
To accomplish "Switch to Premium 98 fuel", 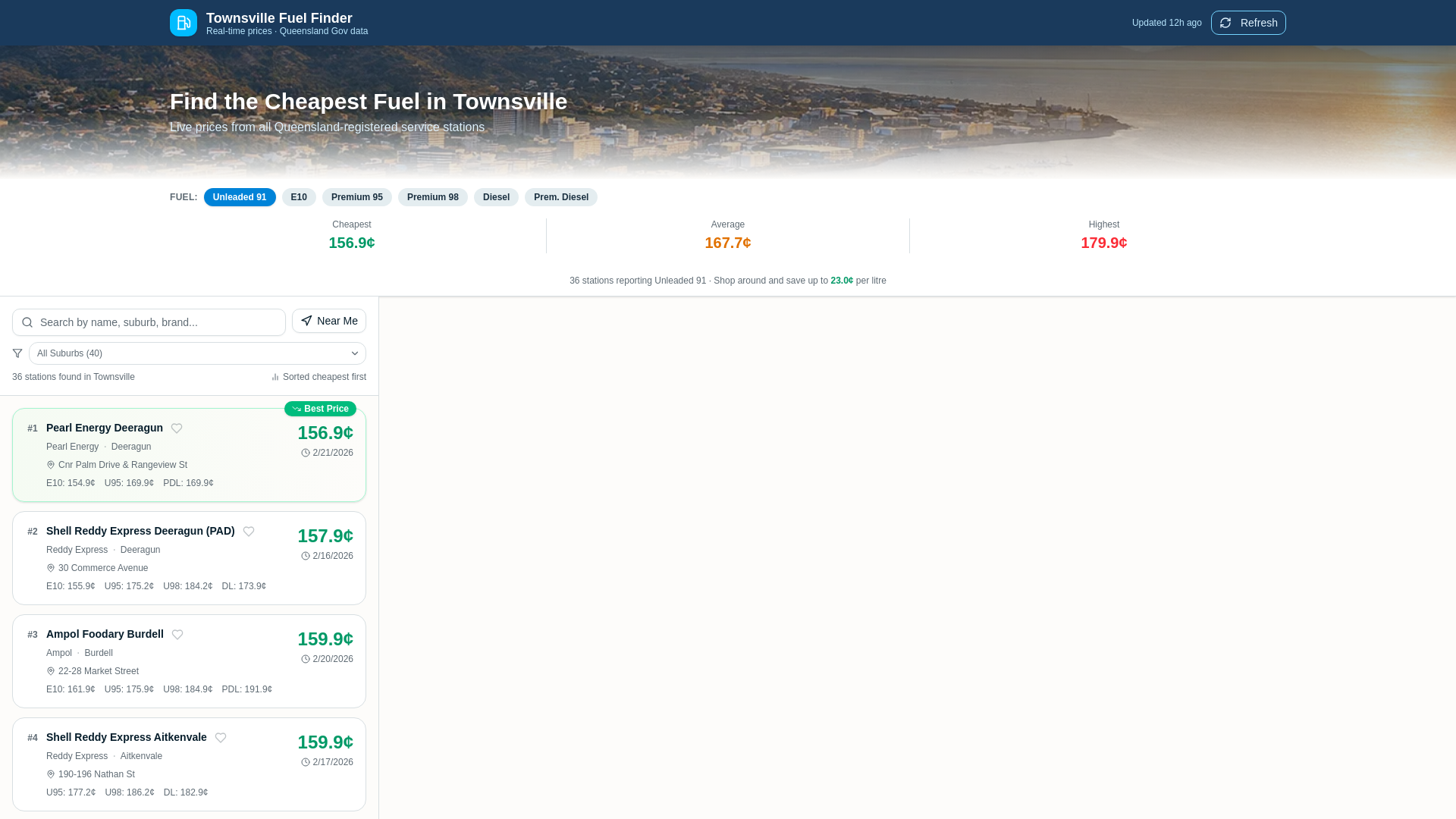I will (x=433, y=197).
